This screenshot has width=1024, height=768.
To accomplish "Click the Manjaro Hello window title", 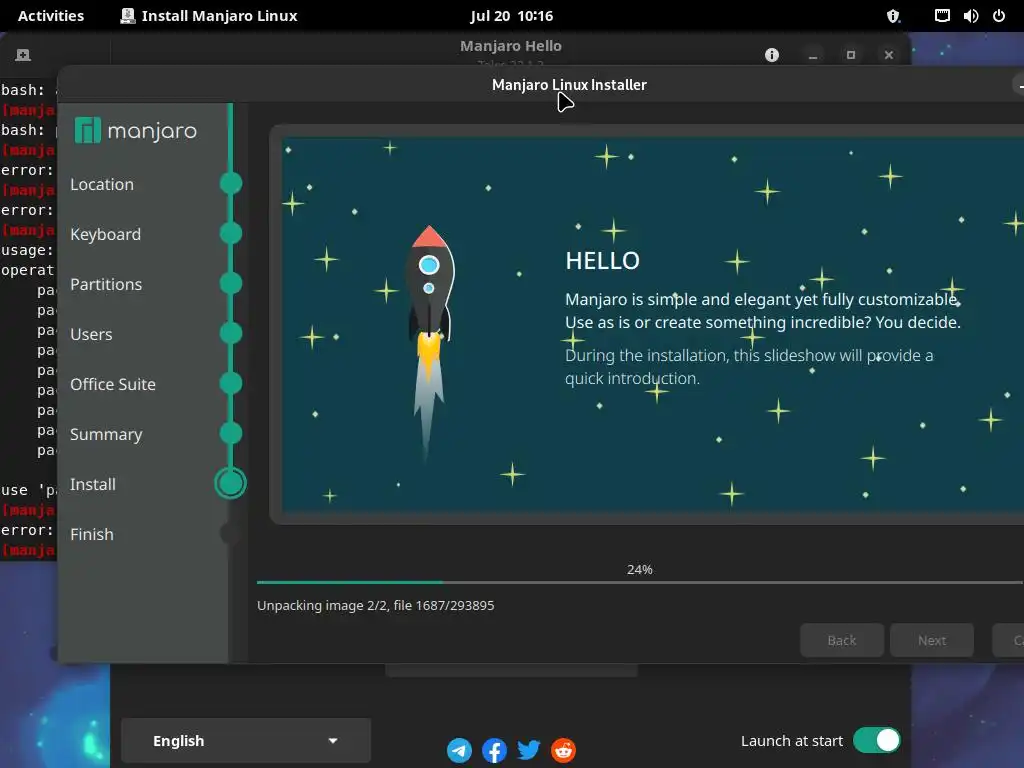I will (x=511, y=46).
